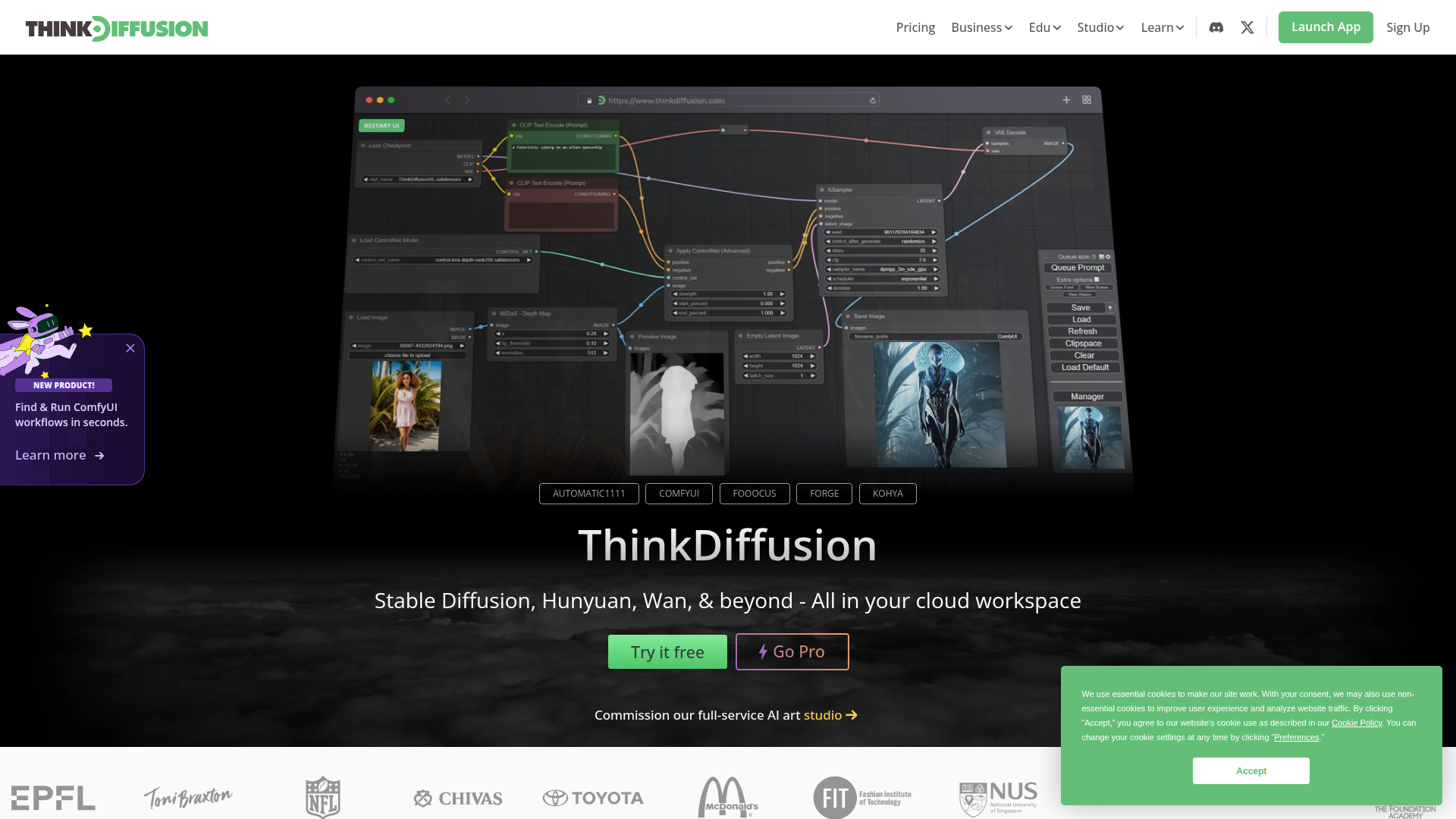Click the Toyota logo
The width and height of the screenshot is (1456, 819).
pyautogui.click(x=593, y=798)
